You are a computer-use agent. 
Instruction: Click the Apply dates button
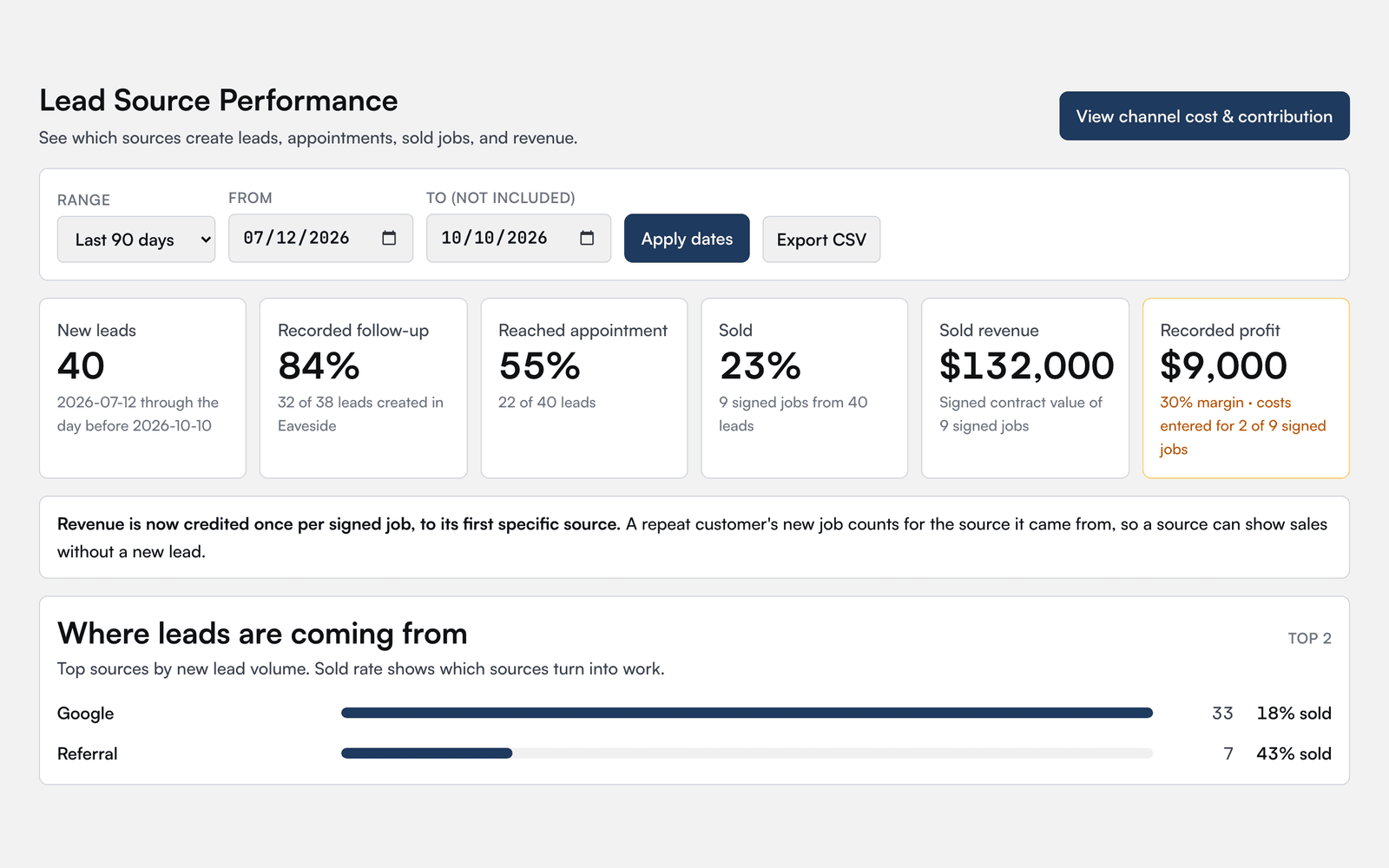(x=687, y=239)
